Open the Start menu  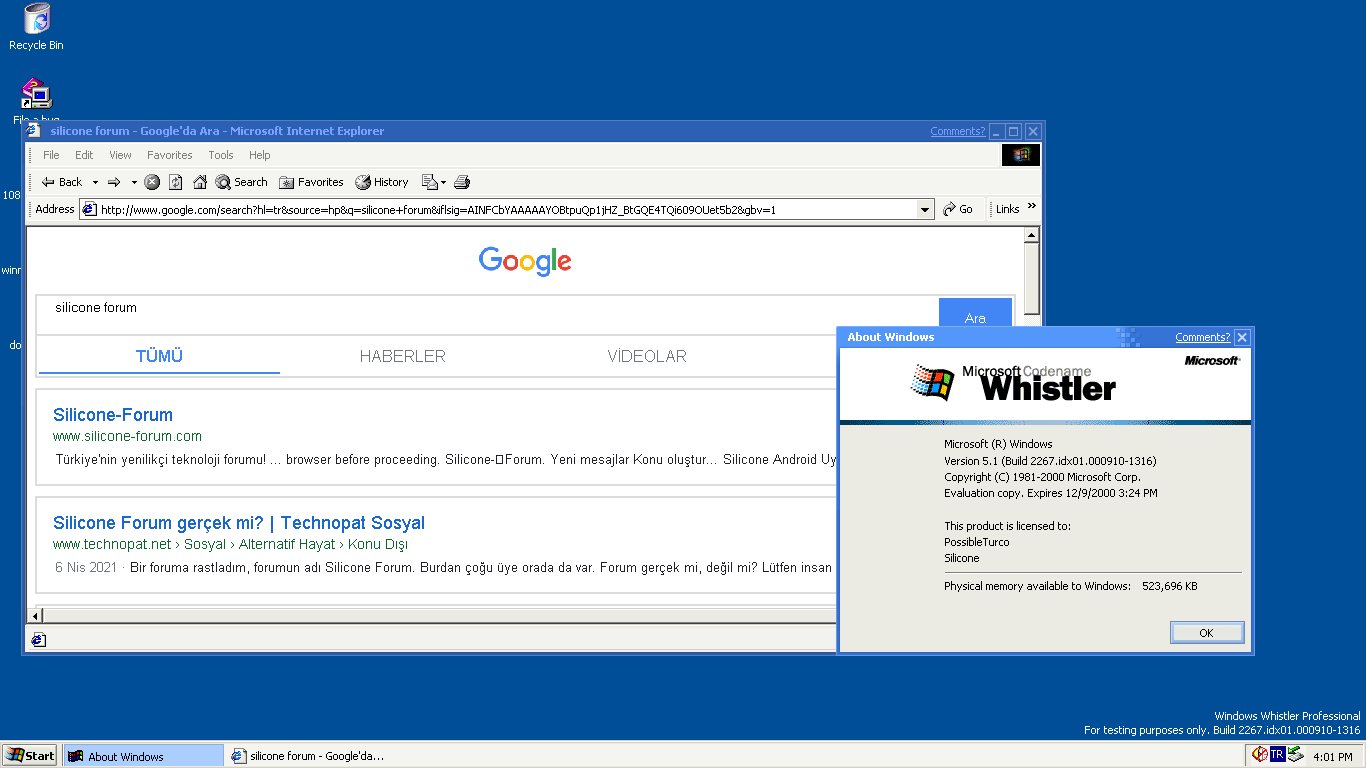[x=30, y=755]
